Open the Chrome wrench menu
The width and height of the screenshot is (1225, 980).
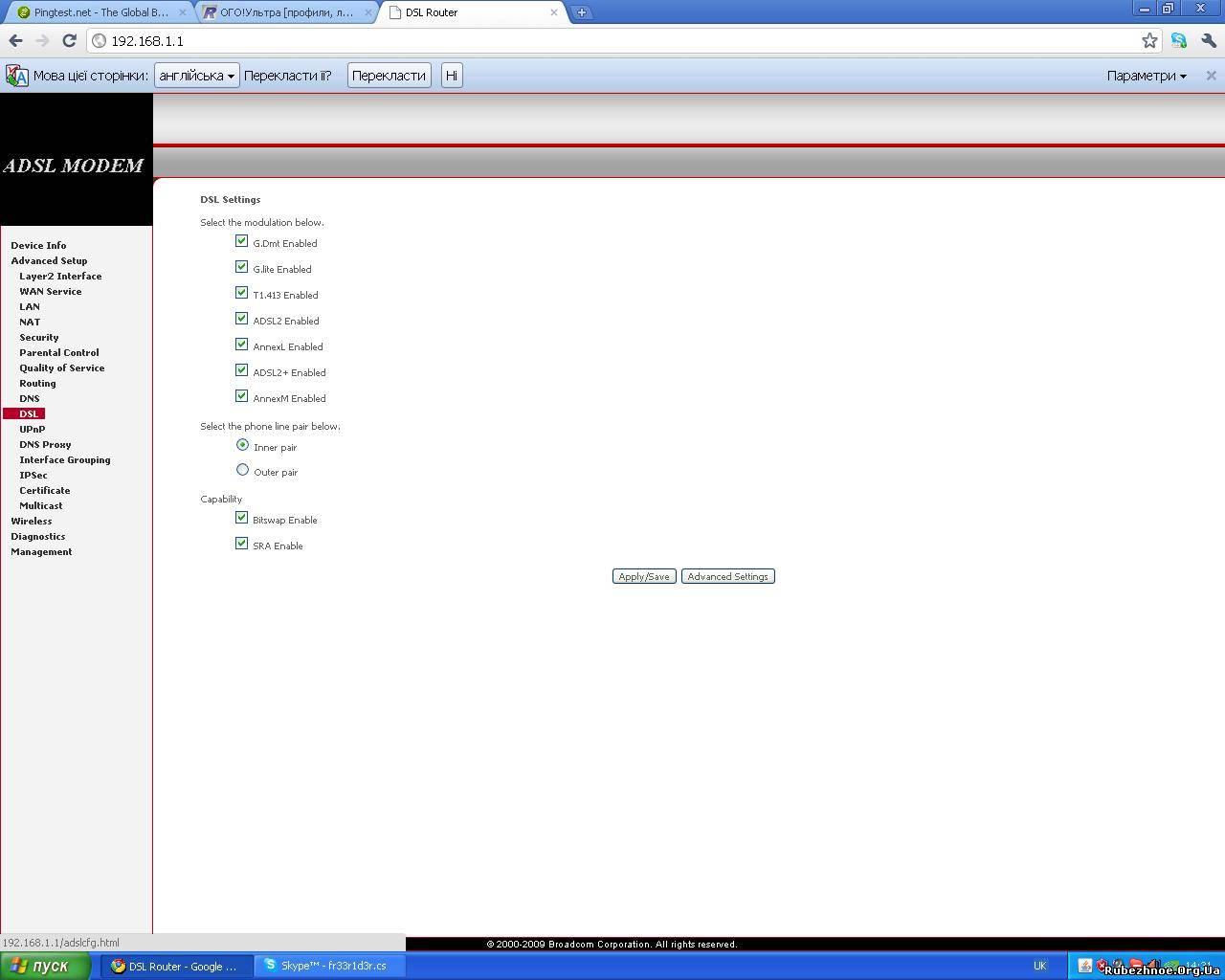point(1208,40)
